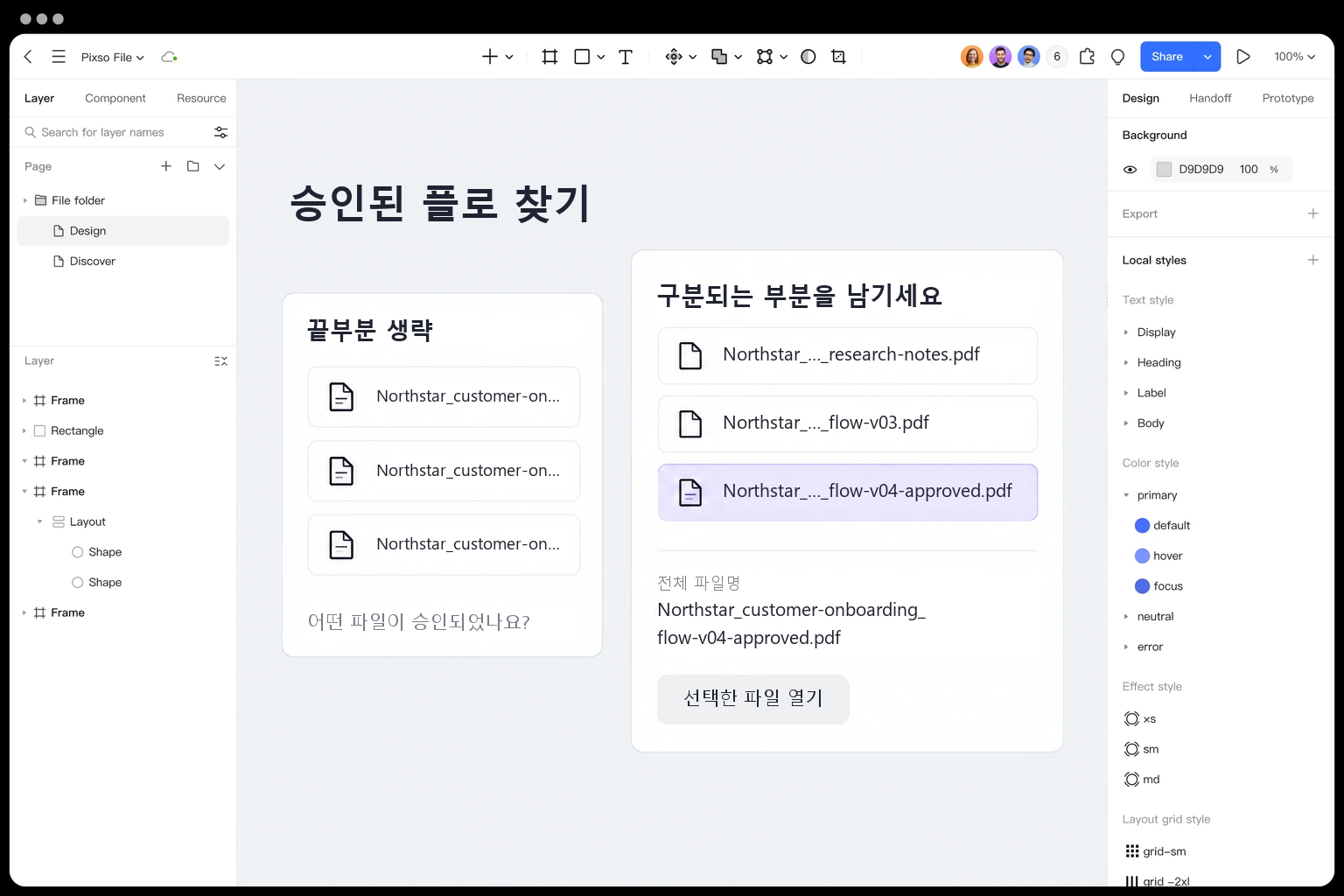Select the Northstar_..._flow-v04-approved.pdf file row
This screenshot has height=896, width=1344.
click(x=848, y=493)
